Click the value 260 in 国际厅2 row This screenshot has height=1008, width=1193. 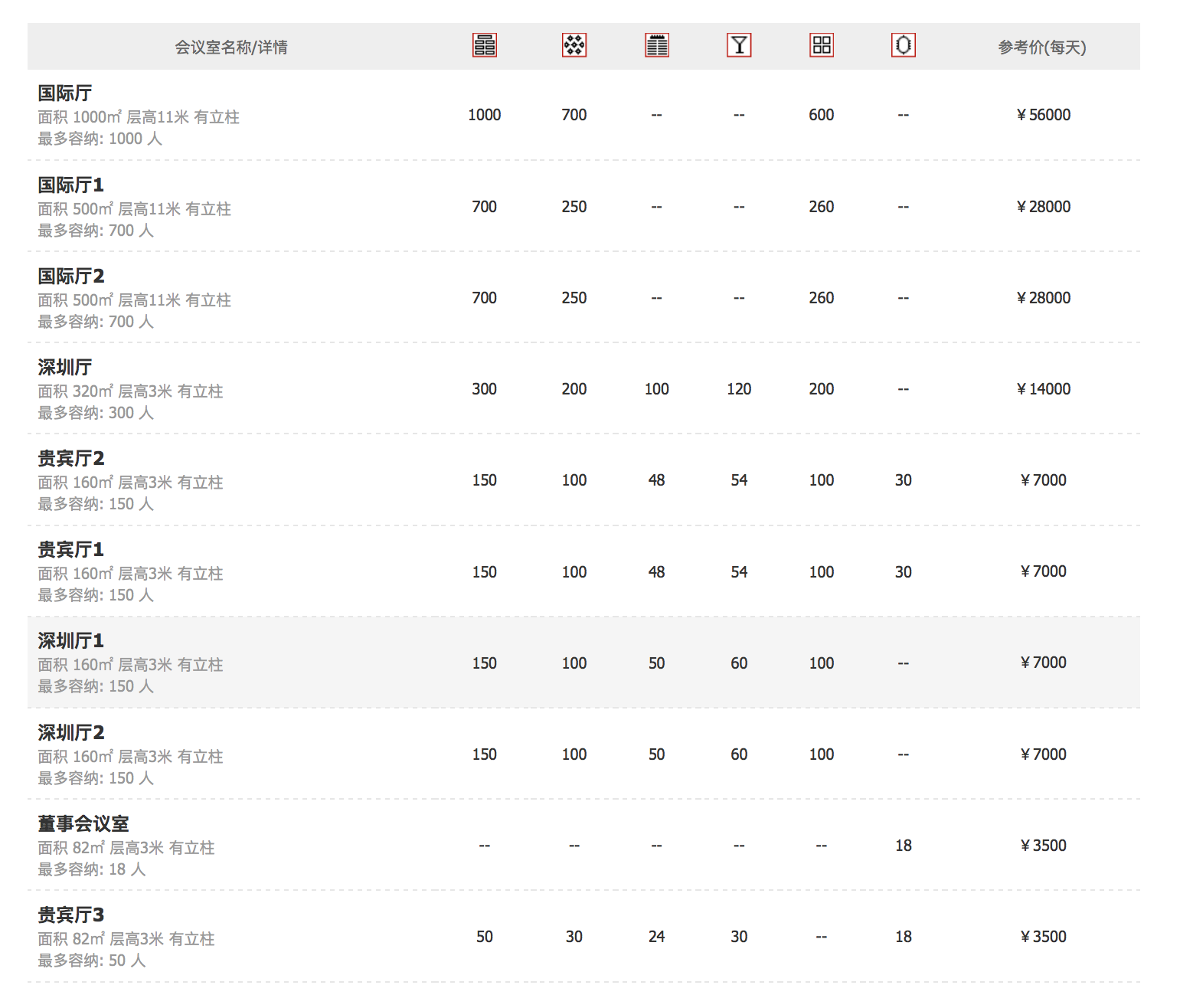[822, 298]
